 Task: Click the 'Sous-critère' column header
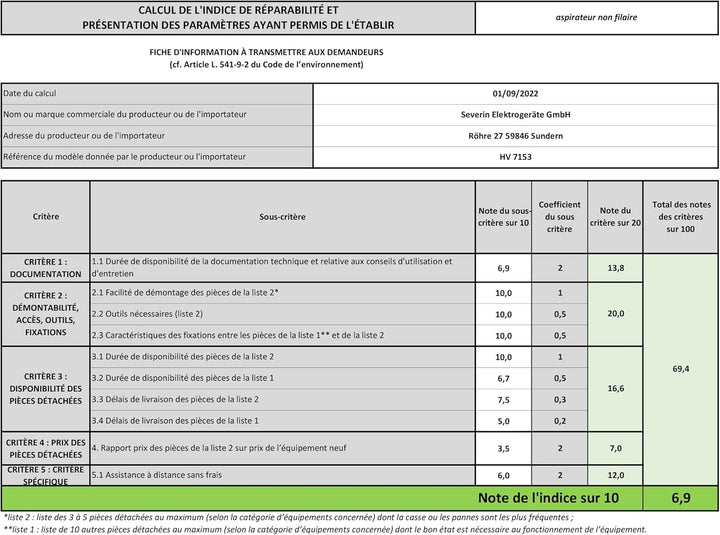coord(282,217)
